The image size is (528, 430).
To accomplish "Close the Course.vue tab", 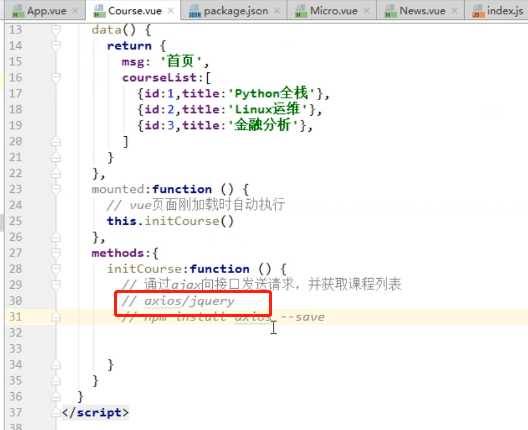I will (171, 11).
